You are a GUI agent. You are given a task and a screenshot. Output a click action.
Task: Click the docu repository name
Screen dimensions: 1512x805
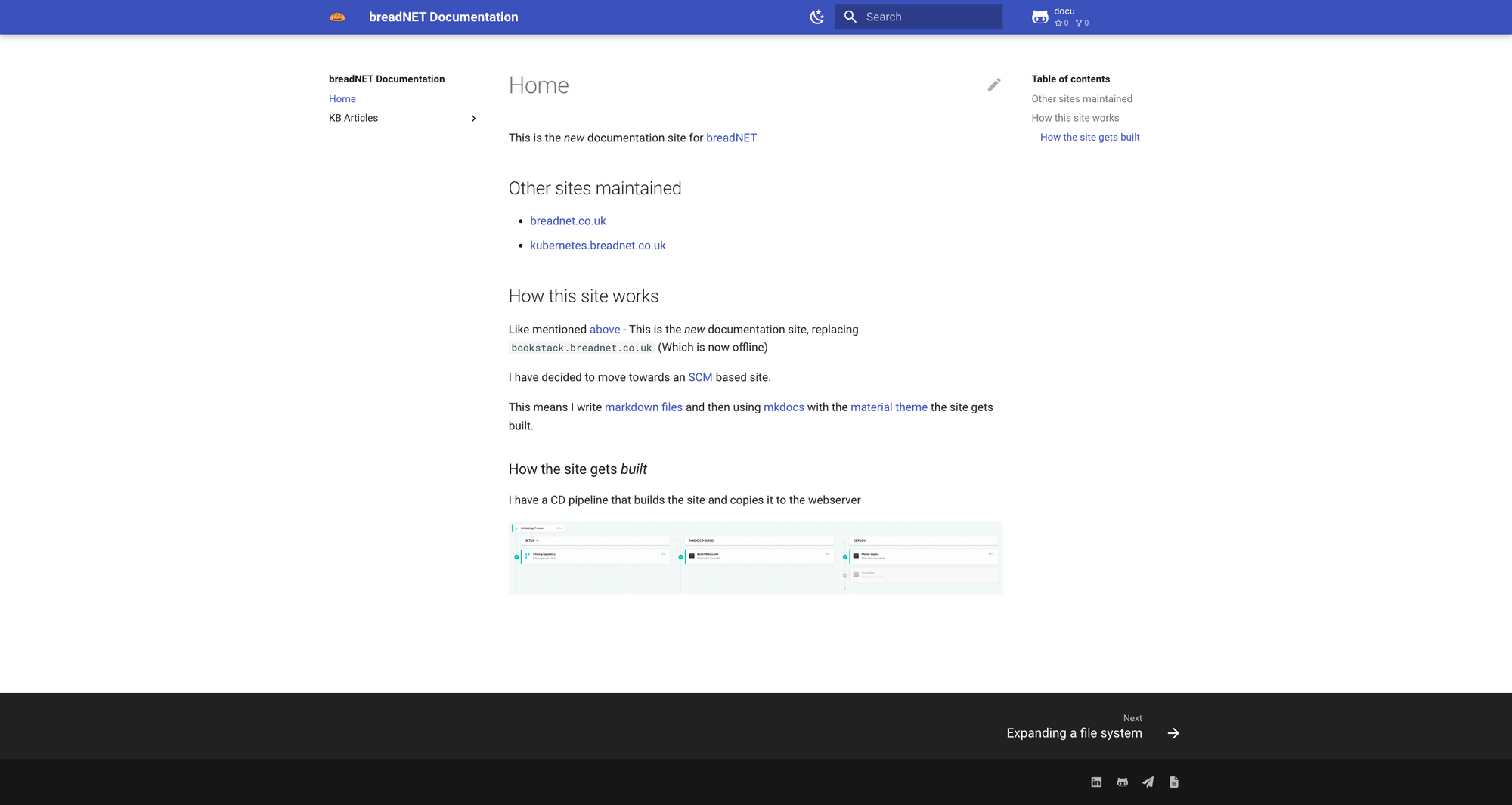pyautogui.click(x=1064, y=11)
